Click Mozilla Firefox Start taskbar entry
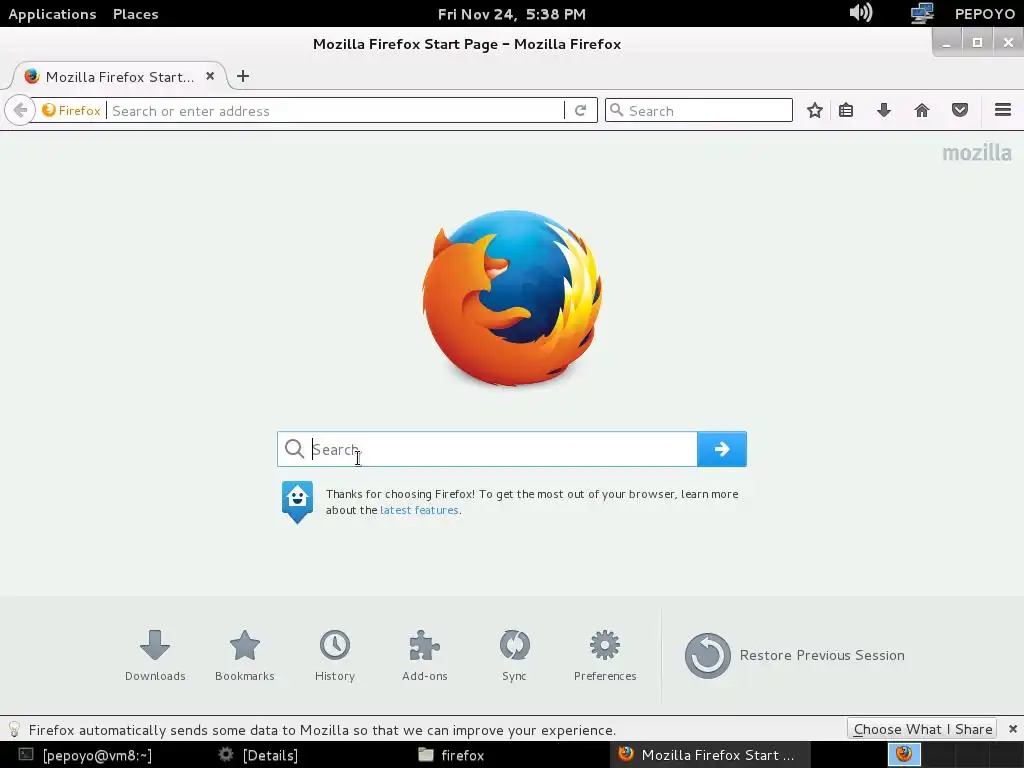Screen dimensions: 1024x768 tap(709, 755)
